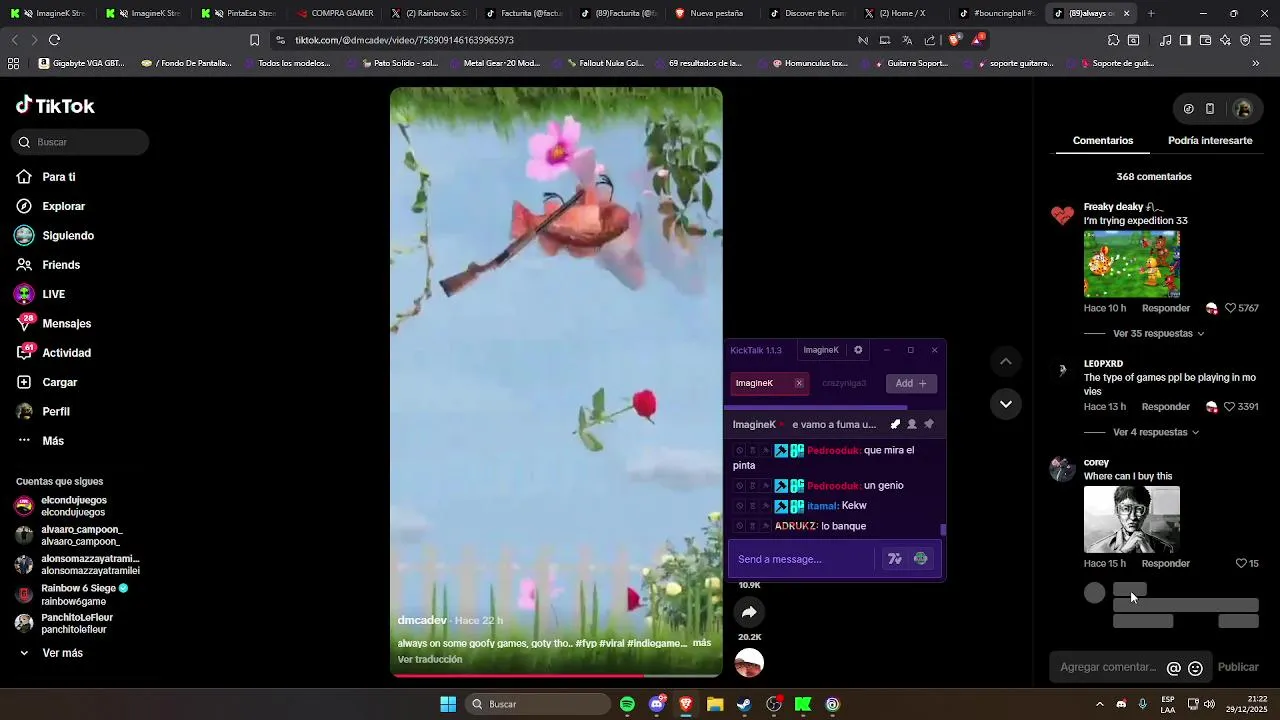Expand Ver 4 respuestas replies

point(1155,433)
